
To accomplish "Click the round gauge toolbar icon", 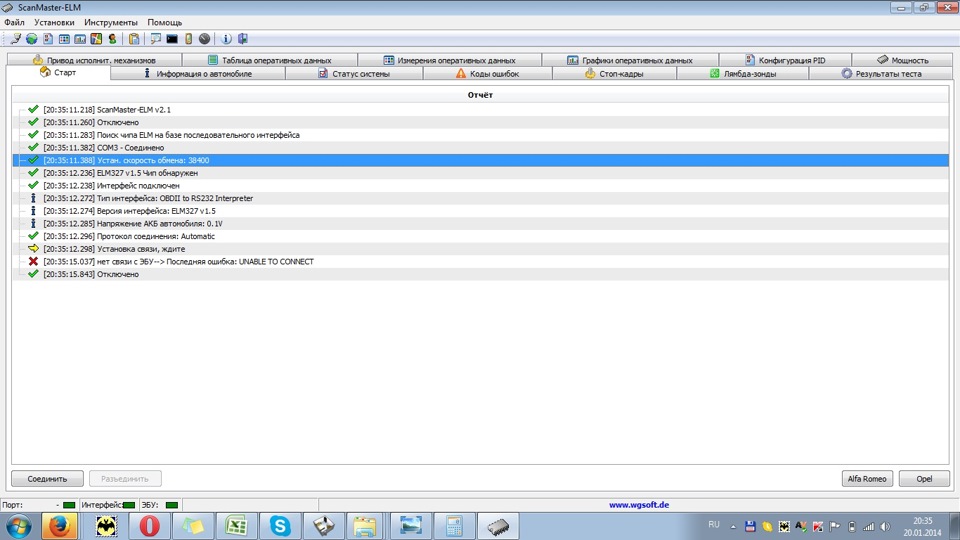I will (x=204, y=39).
